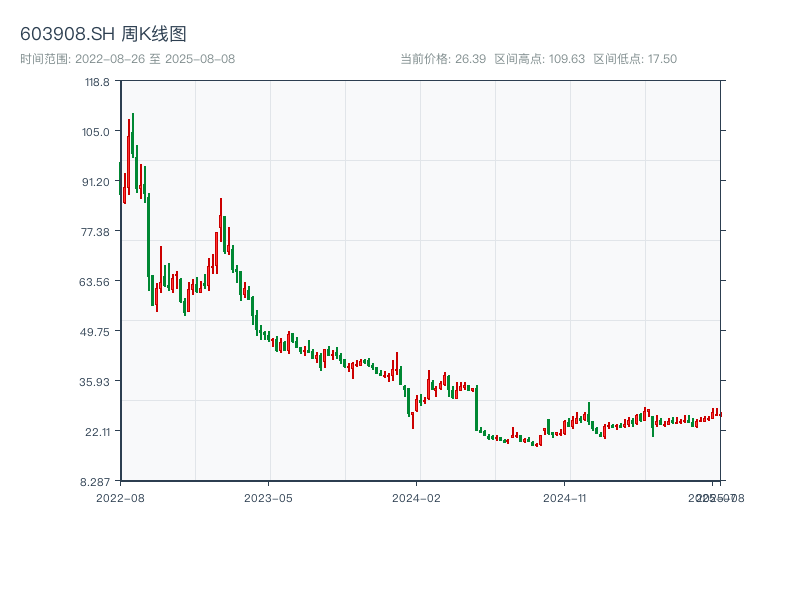Viewport: 800px width, 600px height.
Task: Select the 22.11 price axis label
Action: pos(97,431)
